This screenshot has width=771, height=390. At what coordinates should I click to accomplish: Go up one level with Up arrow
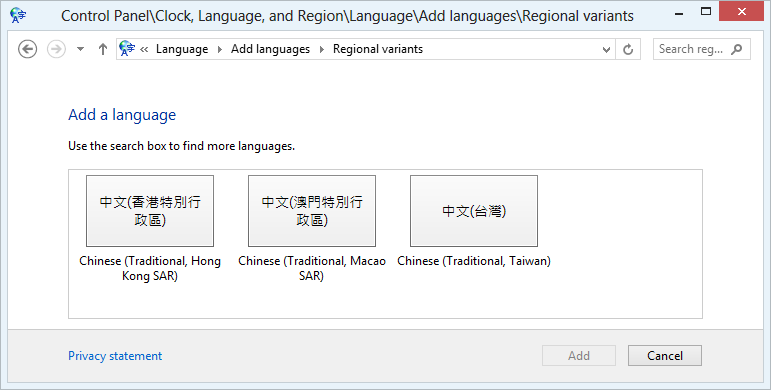click(103, 49)
